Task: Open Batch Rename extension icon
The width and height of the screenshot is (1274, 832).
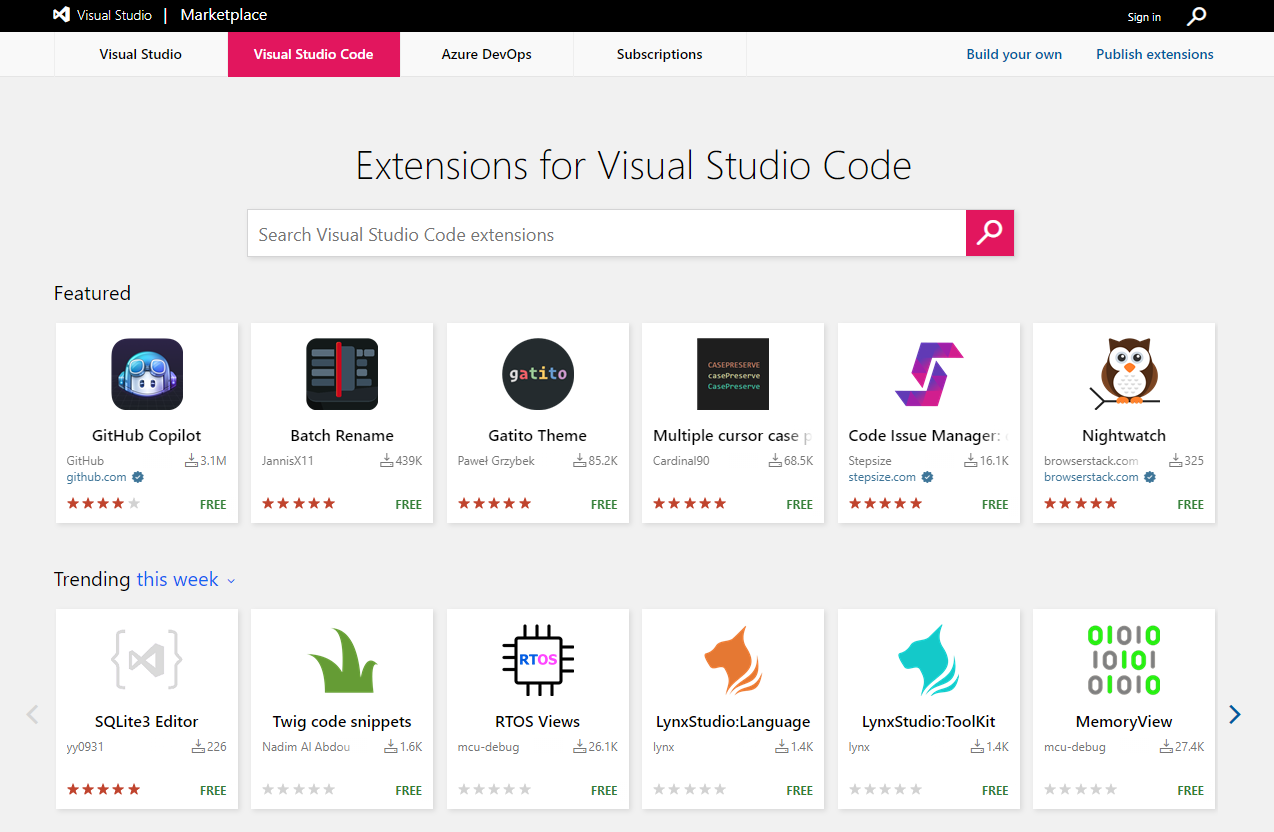Action: coord(342,374)
